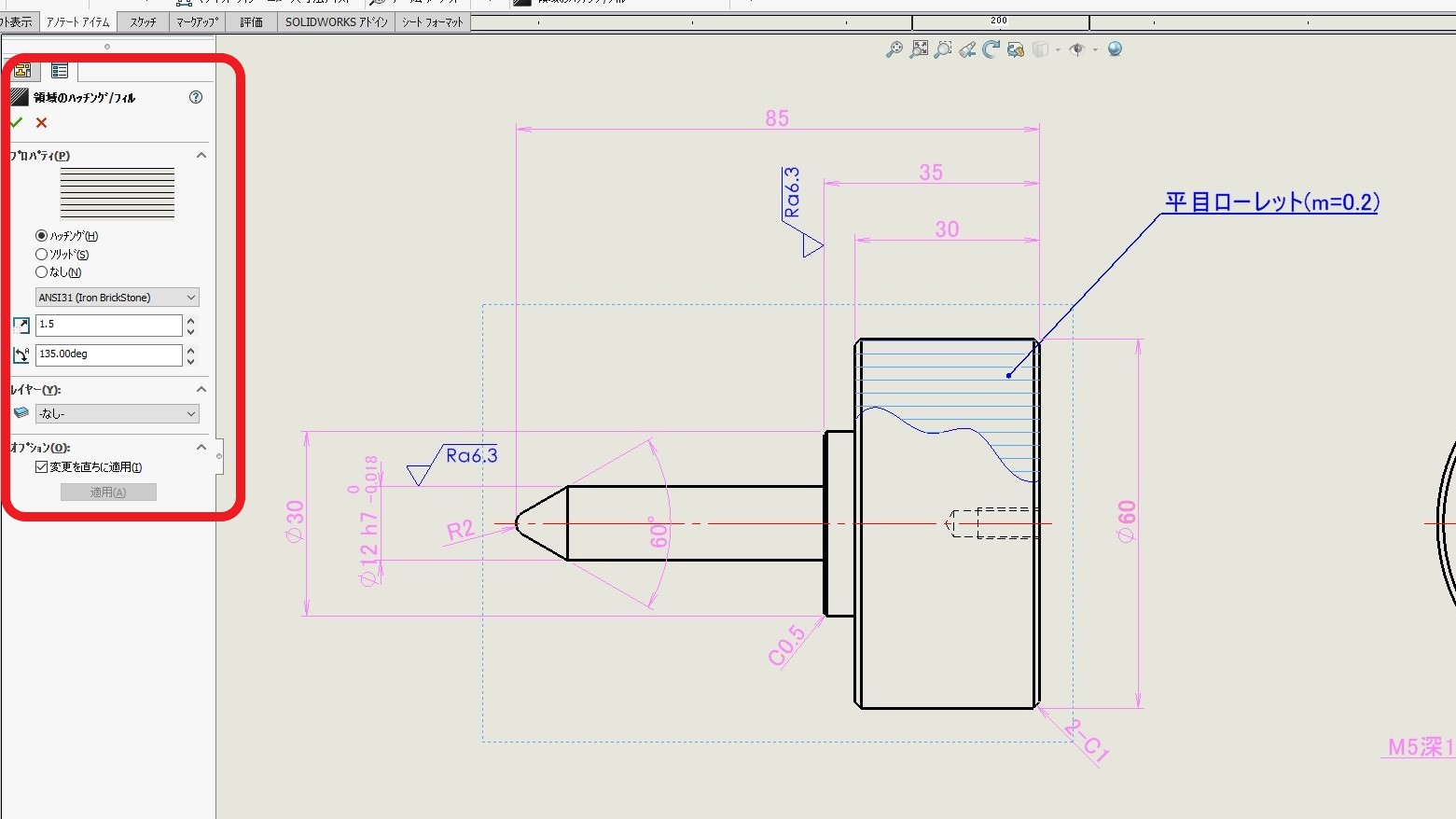Open the ANSI31 (Iron BrickStone) pattern dropdown
1456x819 pixels.
(x=117, y=298)
